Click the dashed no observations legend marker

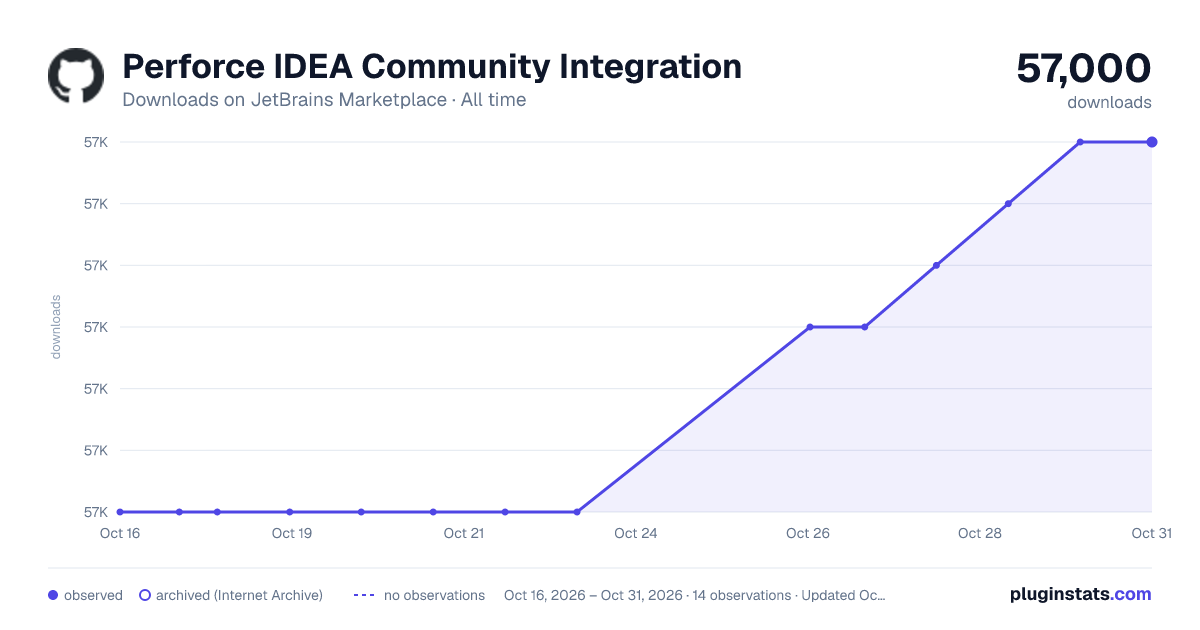click(x=364, y=595)
